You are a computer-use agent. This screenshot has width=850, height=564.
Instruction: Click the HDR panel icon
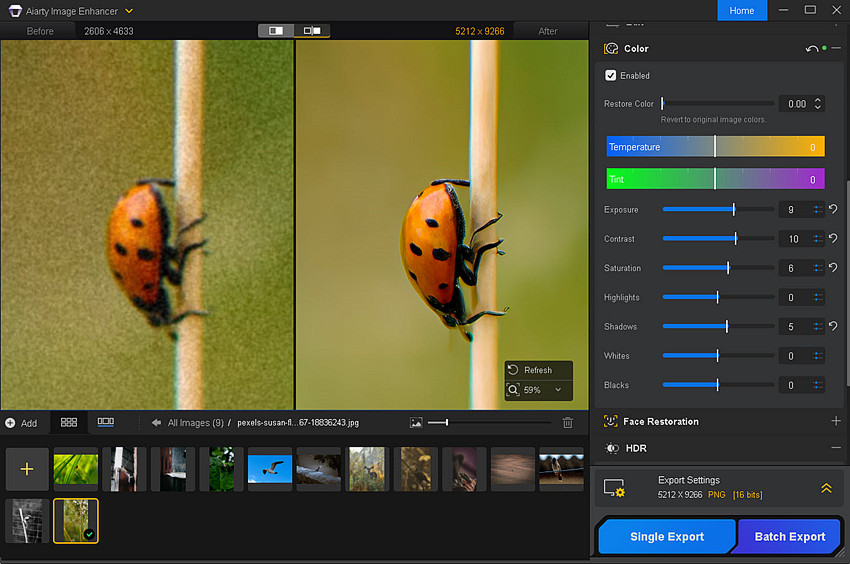coord(612,448)
